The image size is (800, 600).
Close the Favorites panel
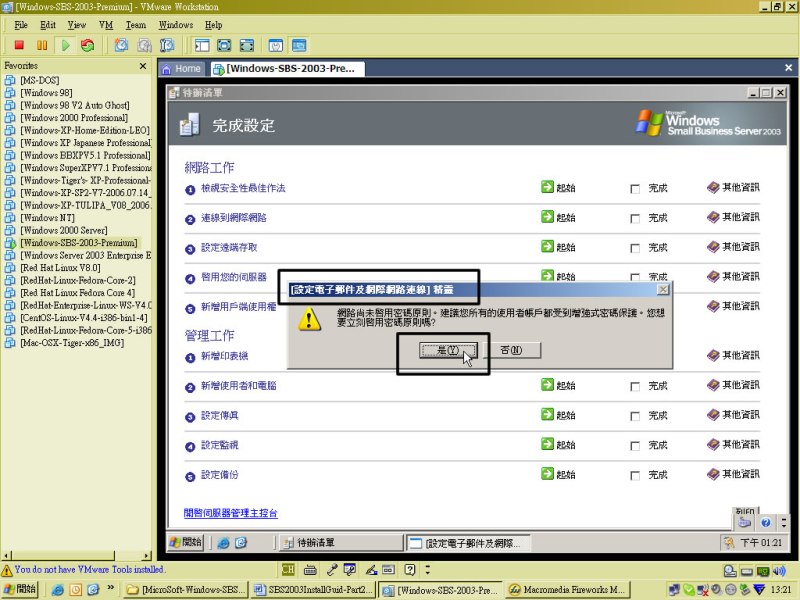[x=143, y=66]
